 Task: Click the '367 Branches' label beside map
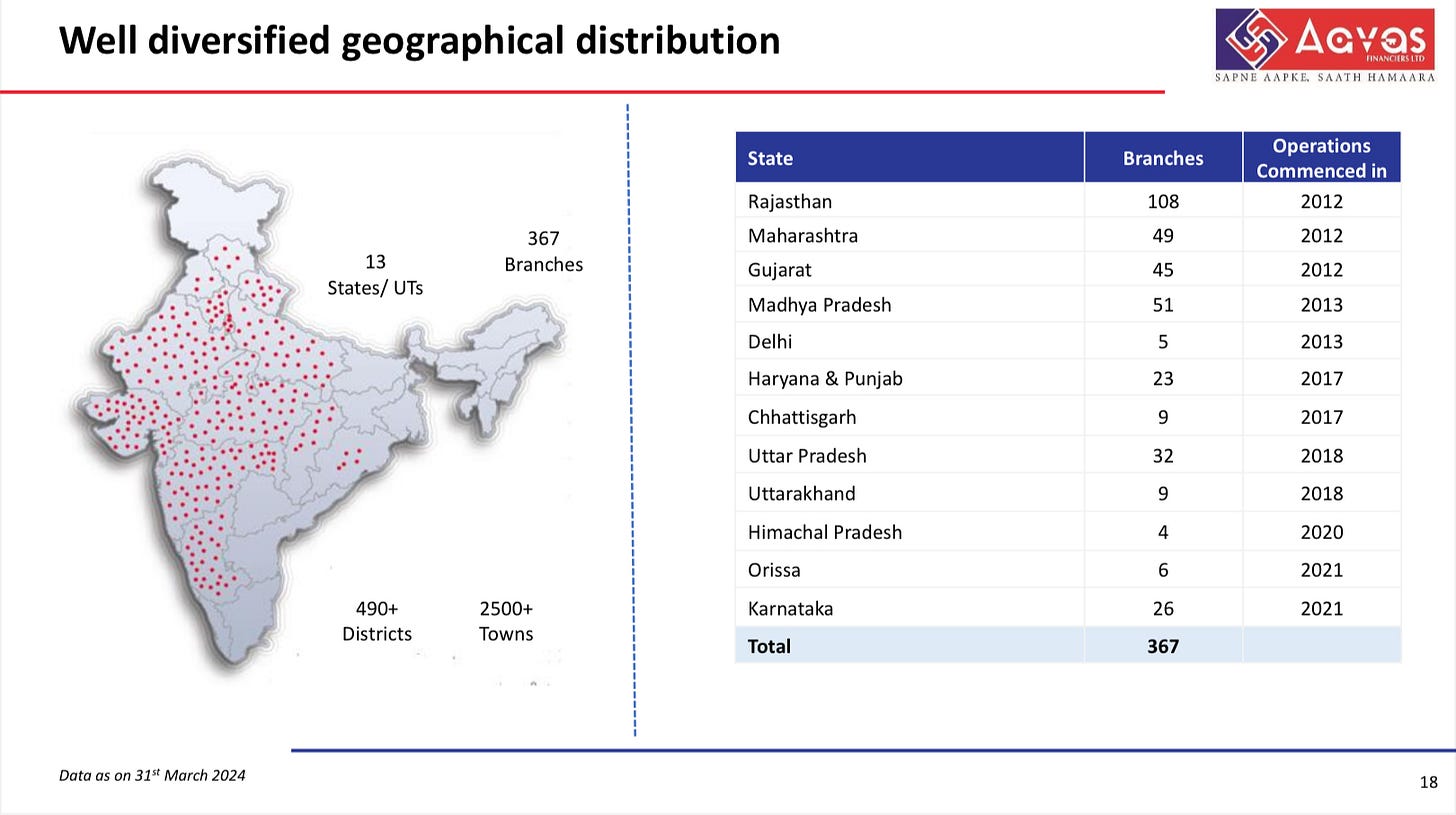(543, 251)
